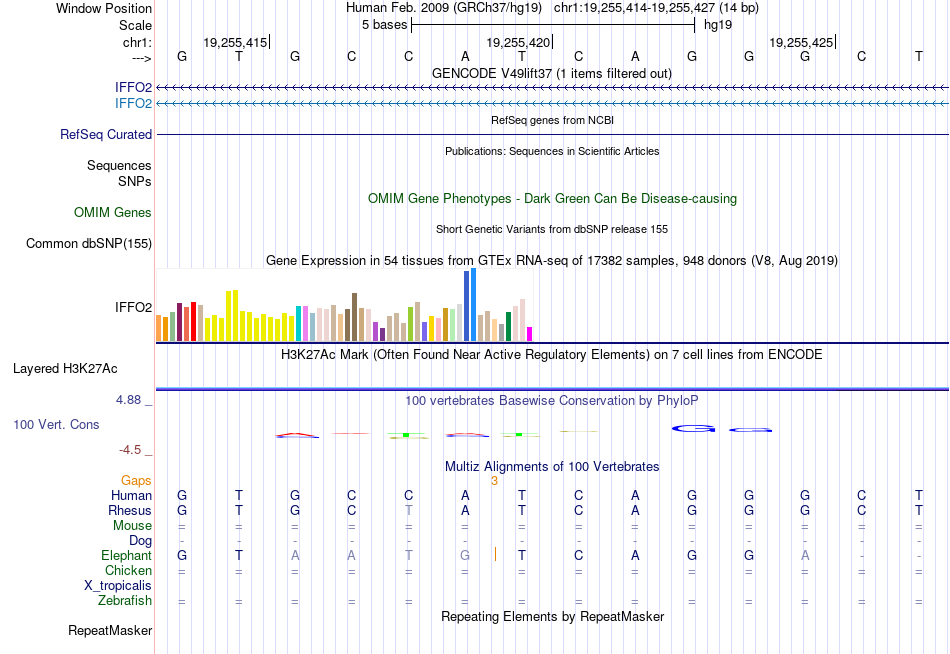This screenshot has height=654, width=950.
Task: Click the Sequences publications track label
Action: pos(119,165)
